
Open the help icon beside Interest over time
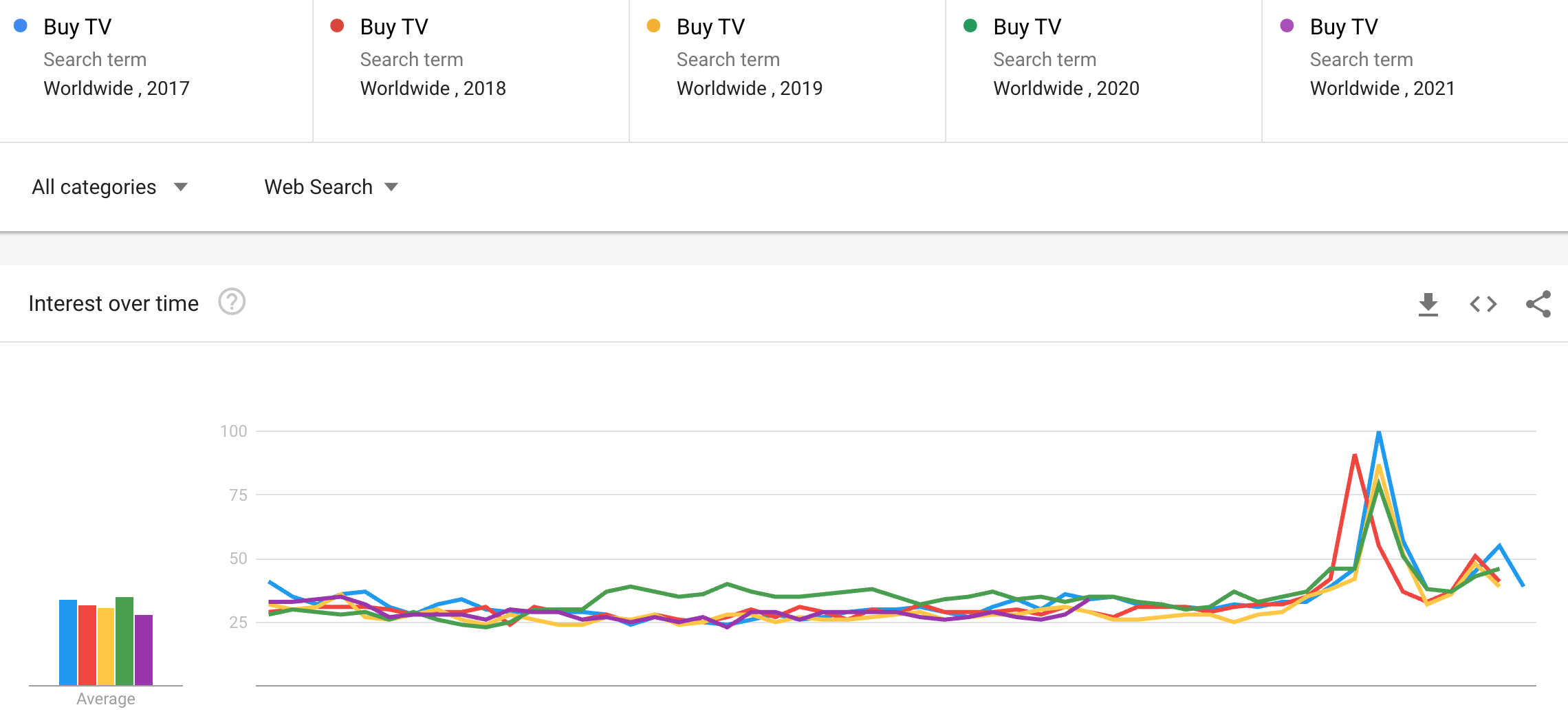pos(232,302)
